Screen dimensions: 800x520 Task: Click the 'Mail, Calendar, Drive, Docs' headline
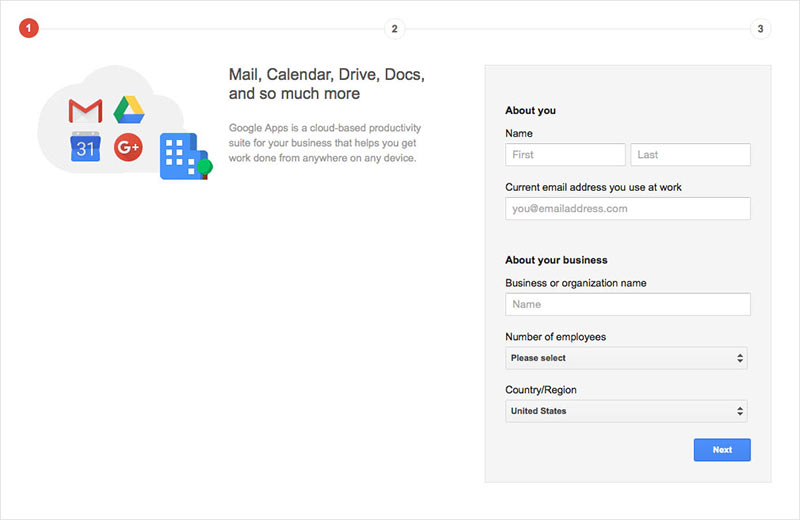coord(327,84)
